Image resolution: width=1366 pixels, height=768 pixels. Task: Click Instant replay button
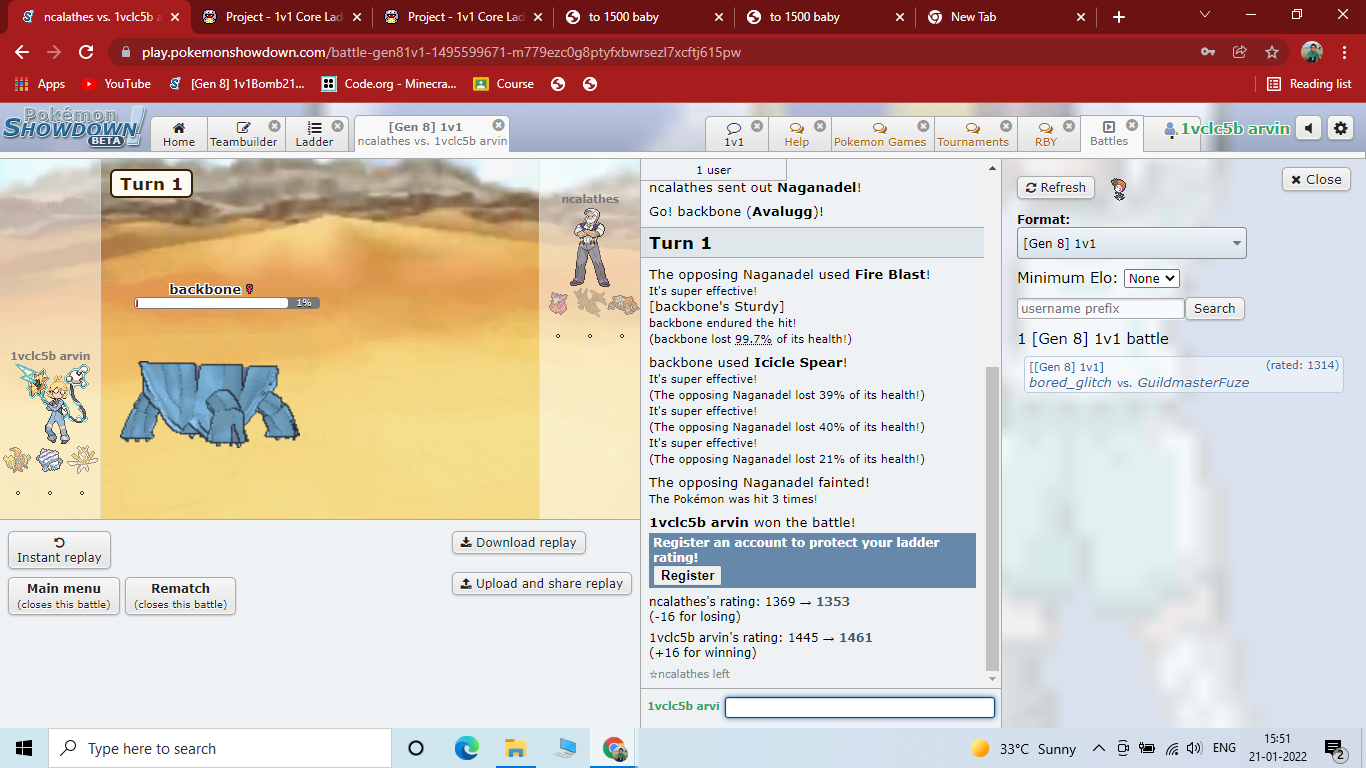coord(59,550)
